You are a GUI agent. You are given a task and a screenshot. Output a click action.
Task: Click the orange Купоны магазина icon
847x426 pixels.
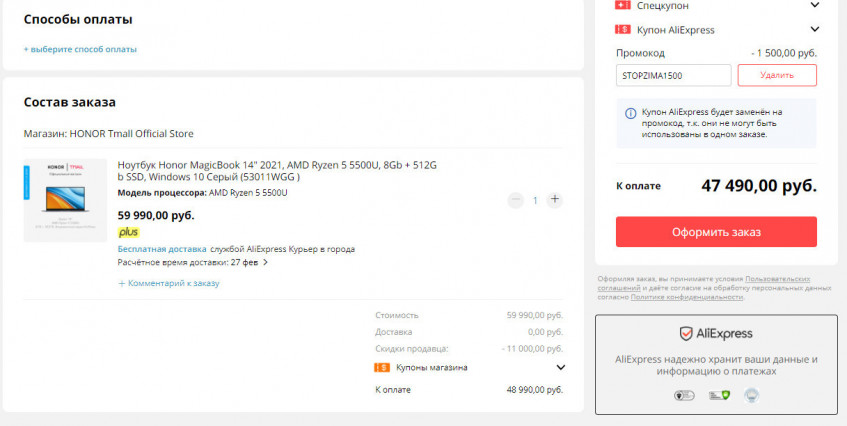382,367
